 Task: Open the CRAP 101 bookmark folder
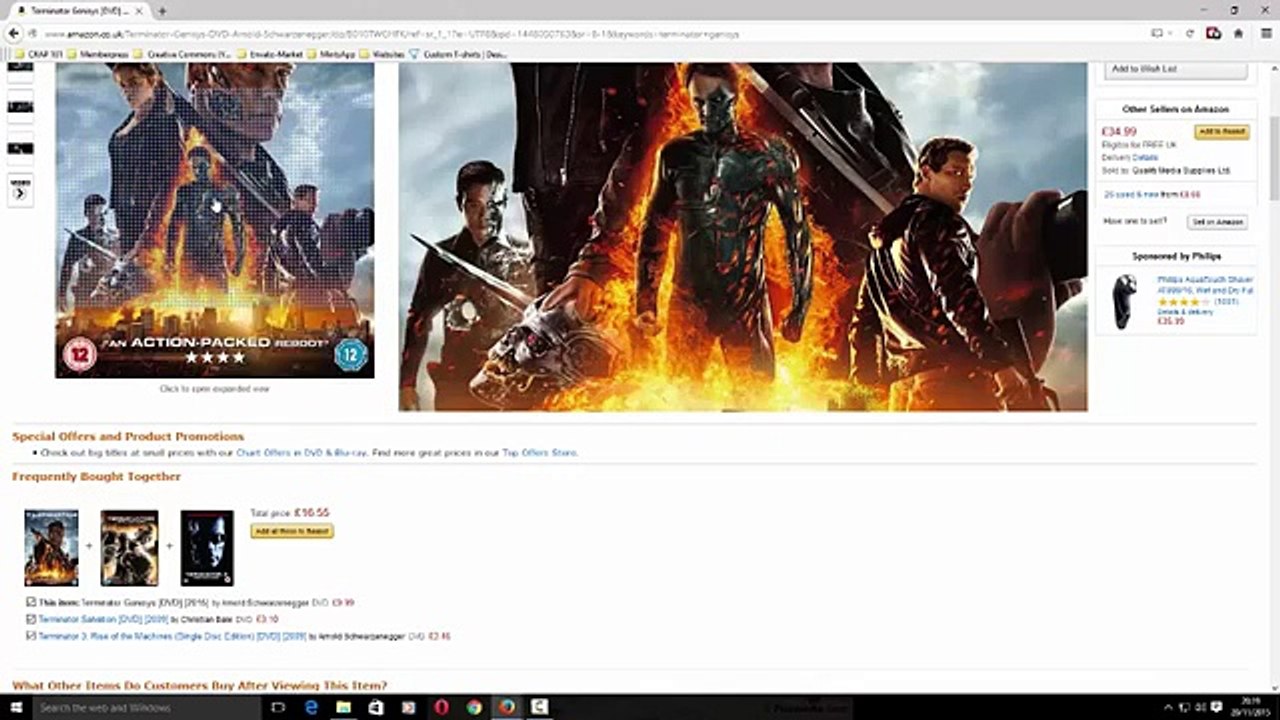(x=39, y=54)
